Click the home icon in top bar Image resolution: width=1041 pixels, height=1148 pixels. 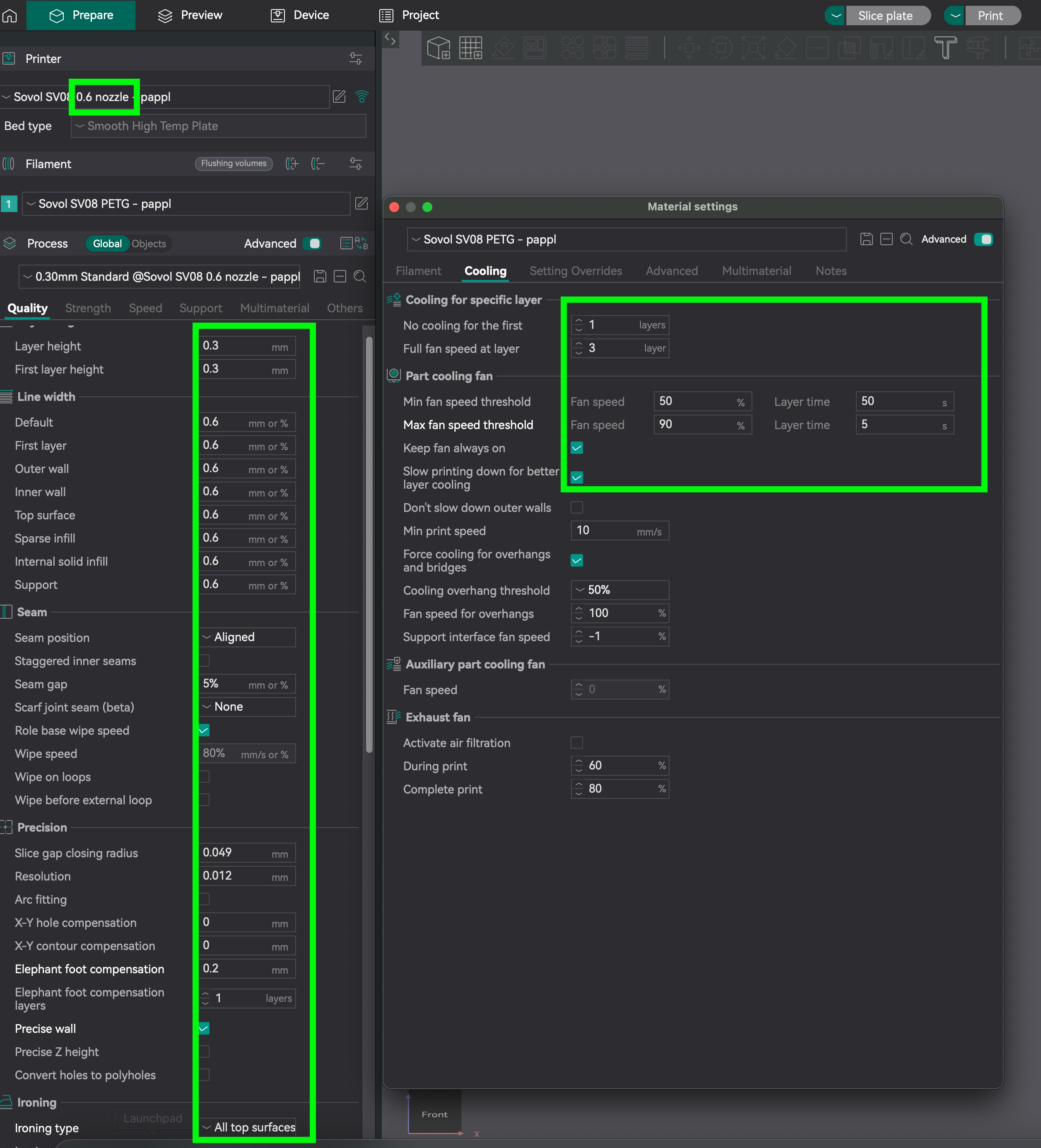click(x=10, y=15)
